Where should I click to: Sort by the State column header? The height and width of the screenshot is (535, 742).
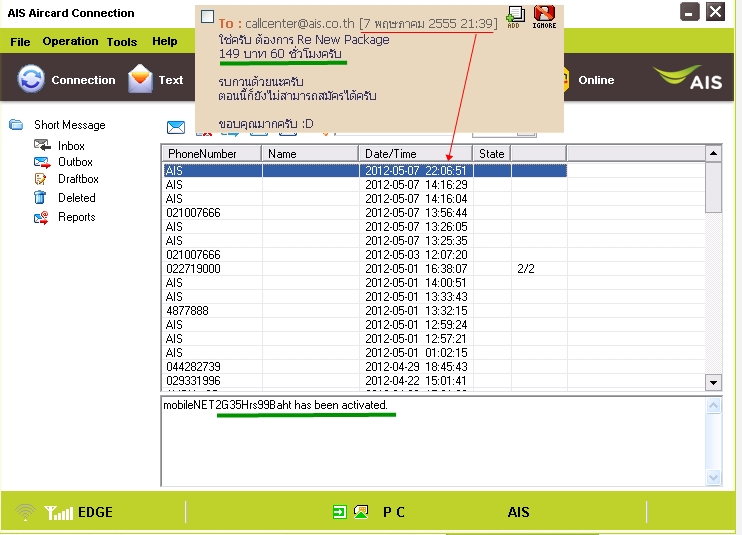[492, 154]
